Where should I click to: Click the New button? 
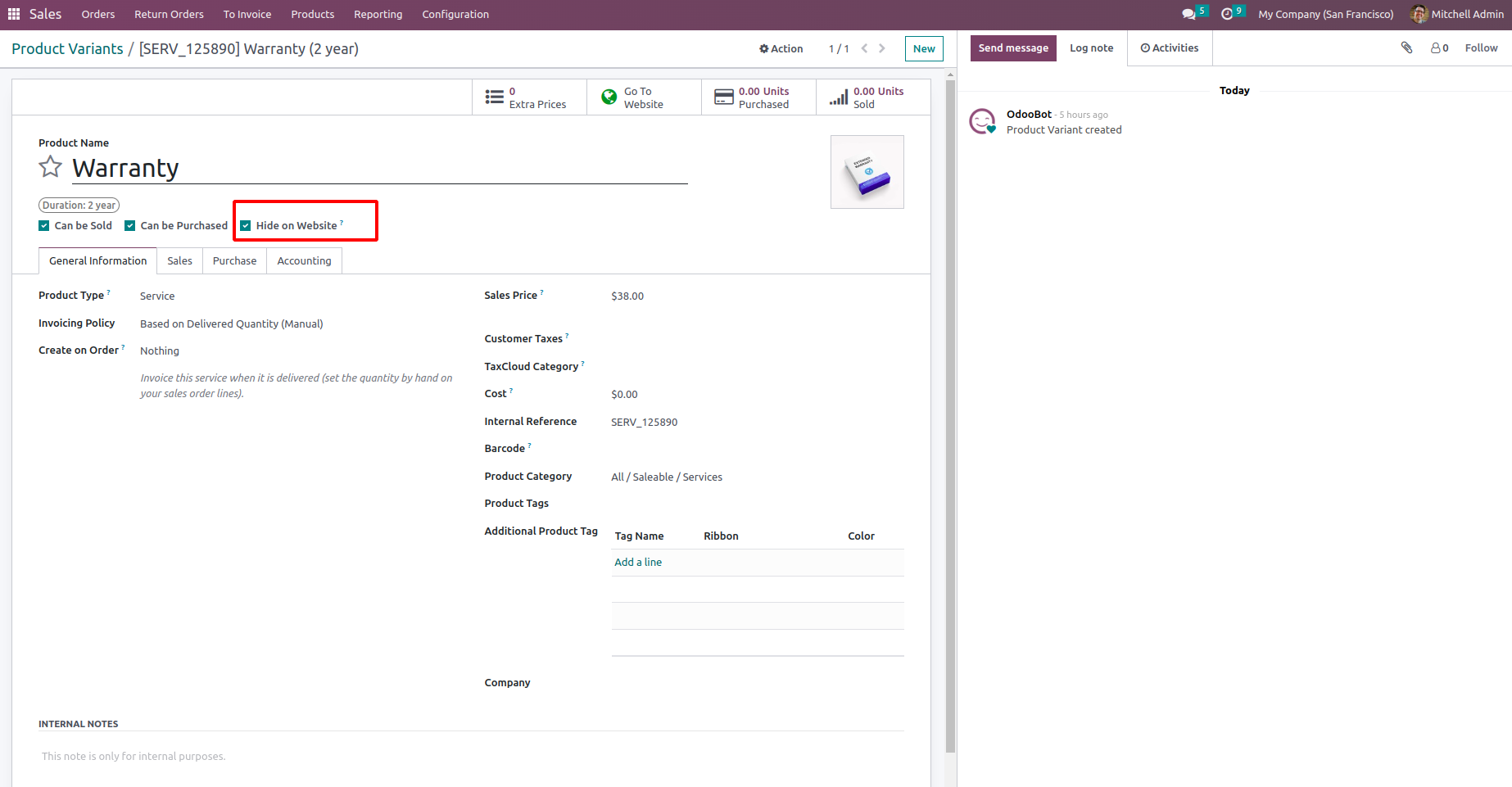[x=924, y=48]
